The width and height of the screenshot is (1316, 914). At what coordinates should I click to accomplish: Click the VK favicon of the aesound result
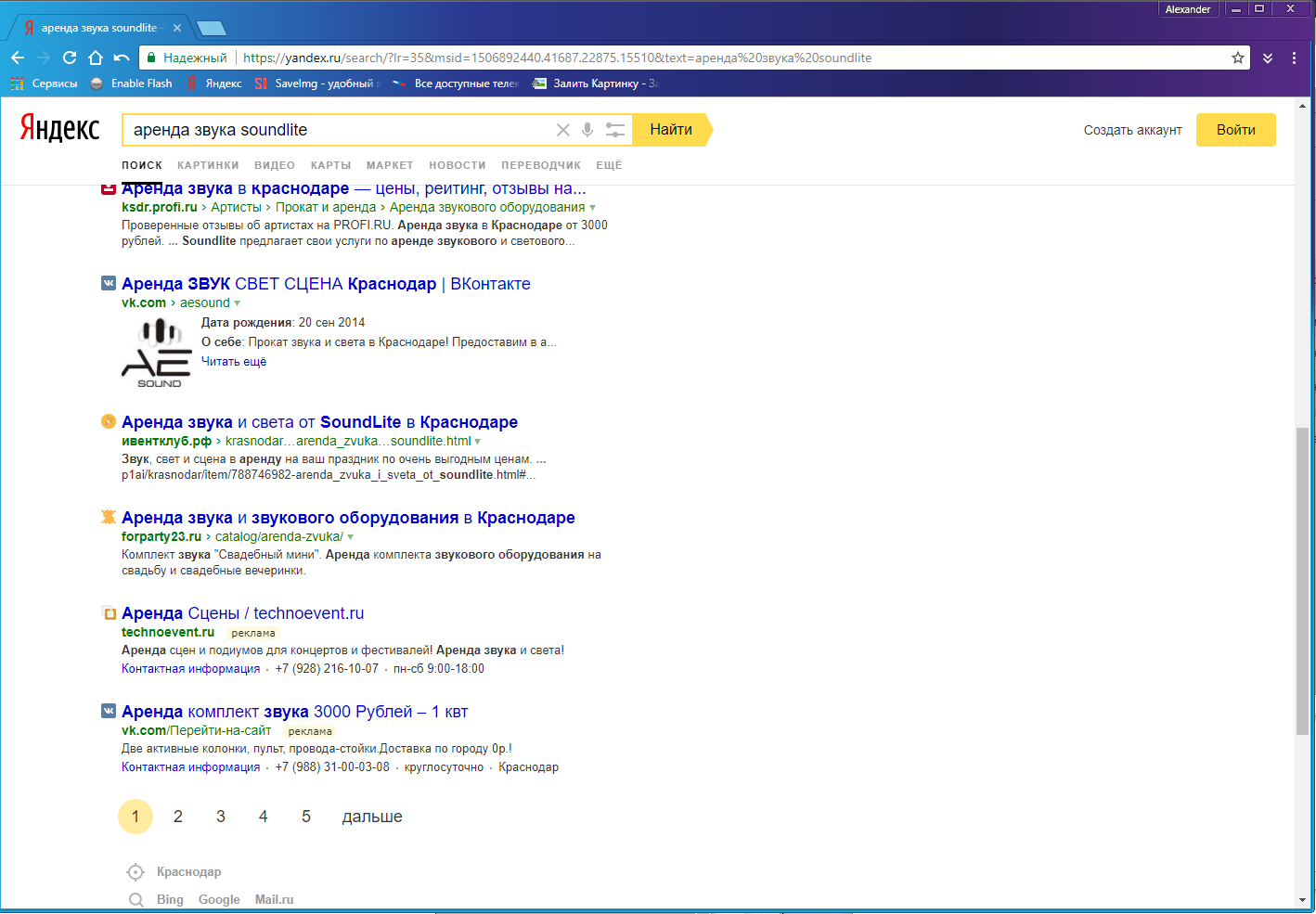(109, 283)
